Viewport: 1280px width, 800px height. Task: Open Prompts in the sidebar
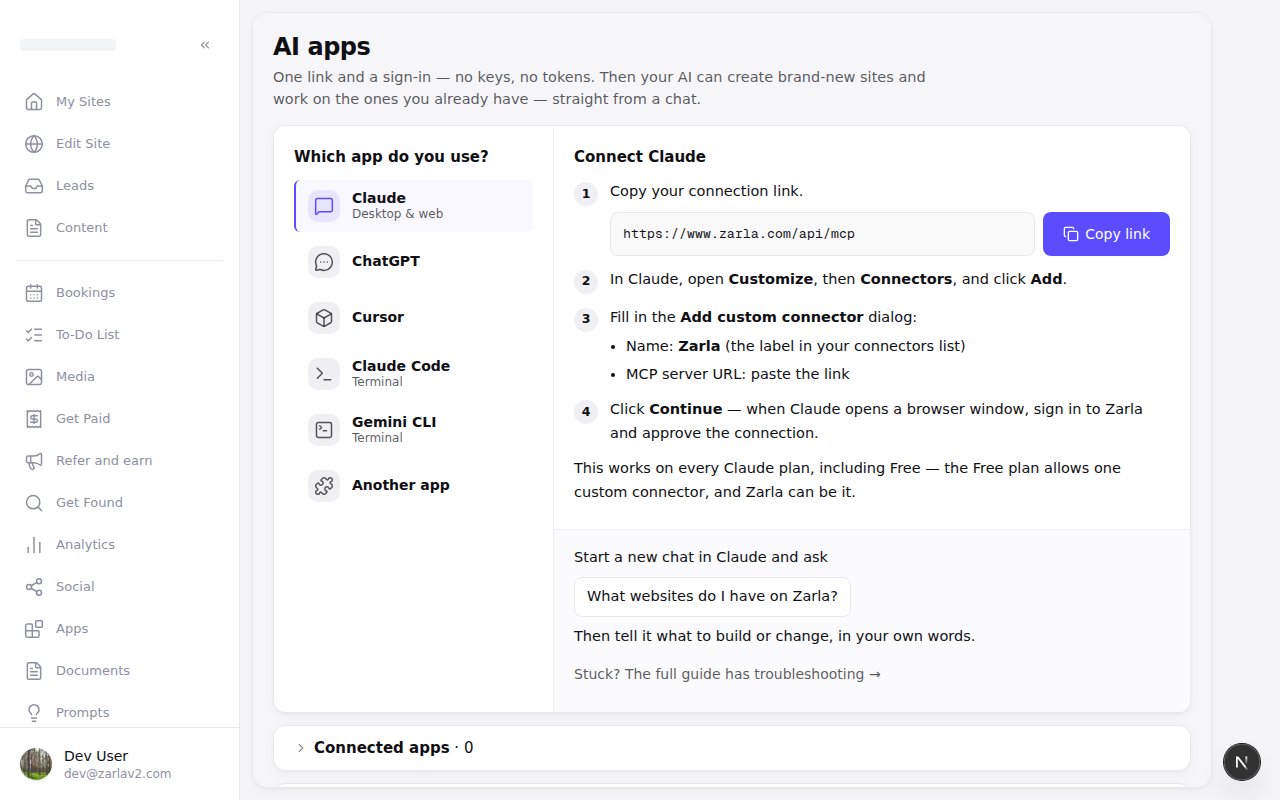click(120, 711)
